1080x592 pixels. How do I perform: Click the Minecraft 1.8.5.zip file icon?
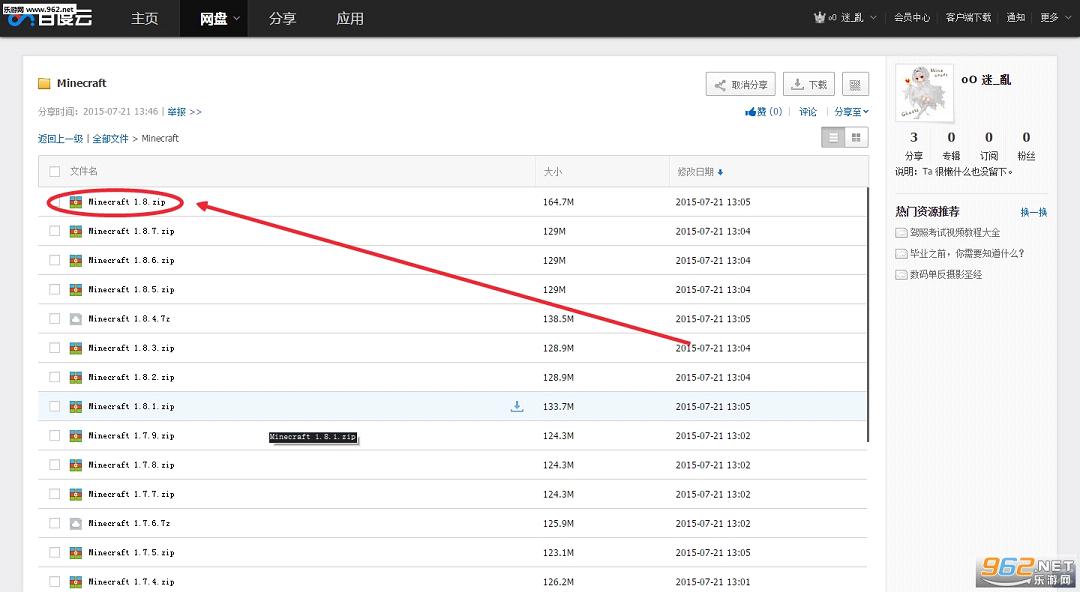[76, 289]
